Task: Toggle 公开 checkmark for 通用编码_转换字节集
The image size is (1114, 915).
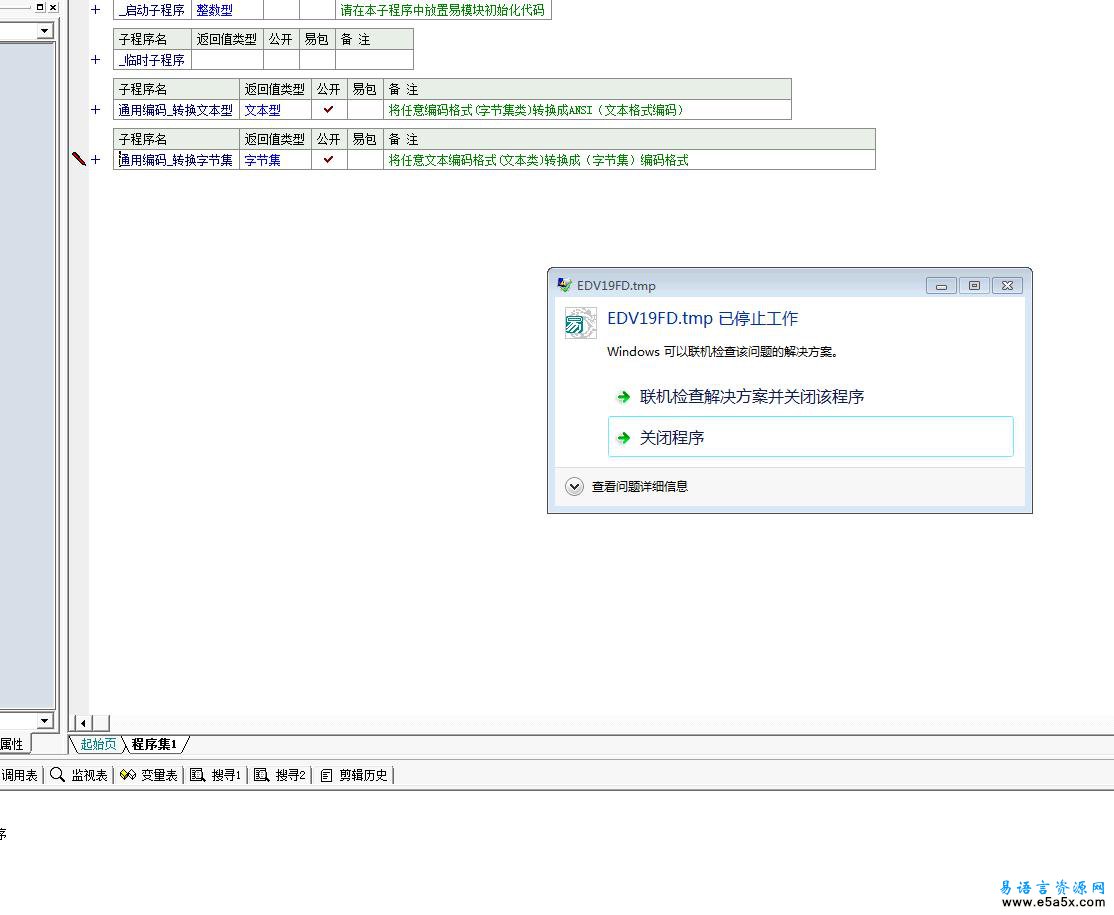Action: (x=328, y=160)
